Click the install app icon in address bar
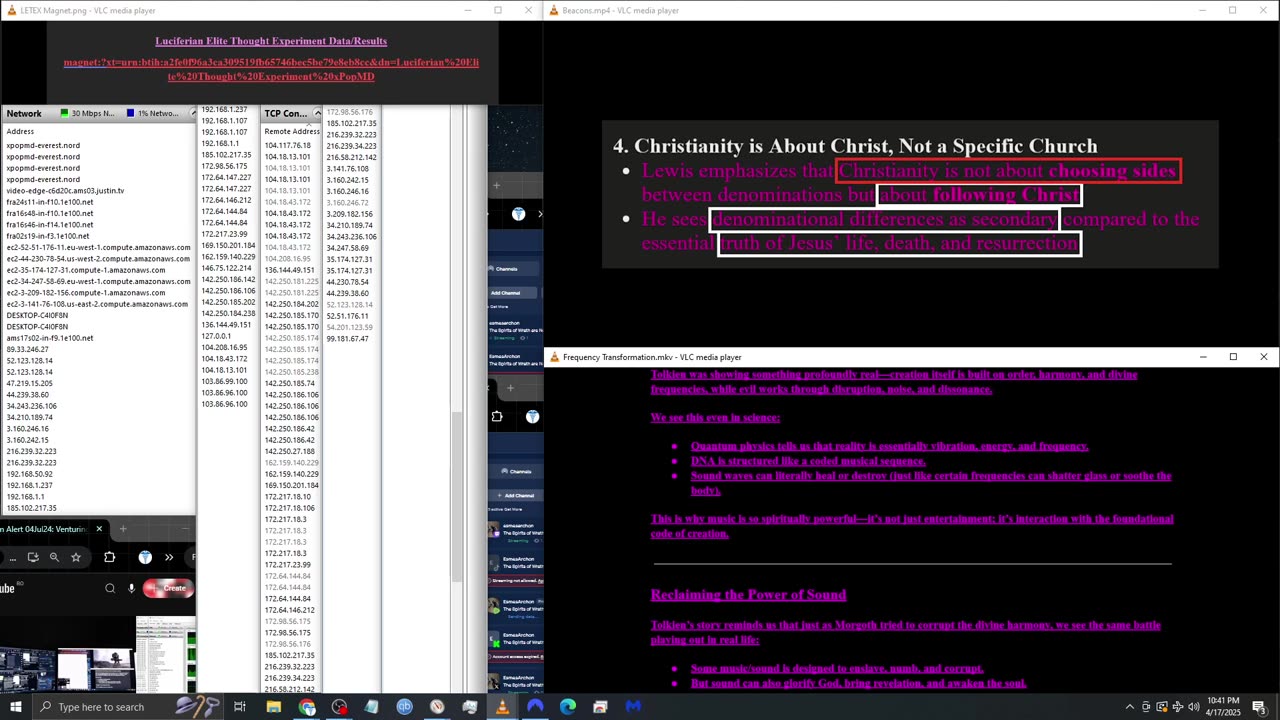The image size is (1280, 720). (x=33, y=557)
